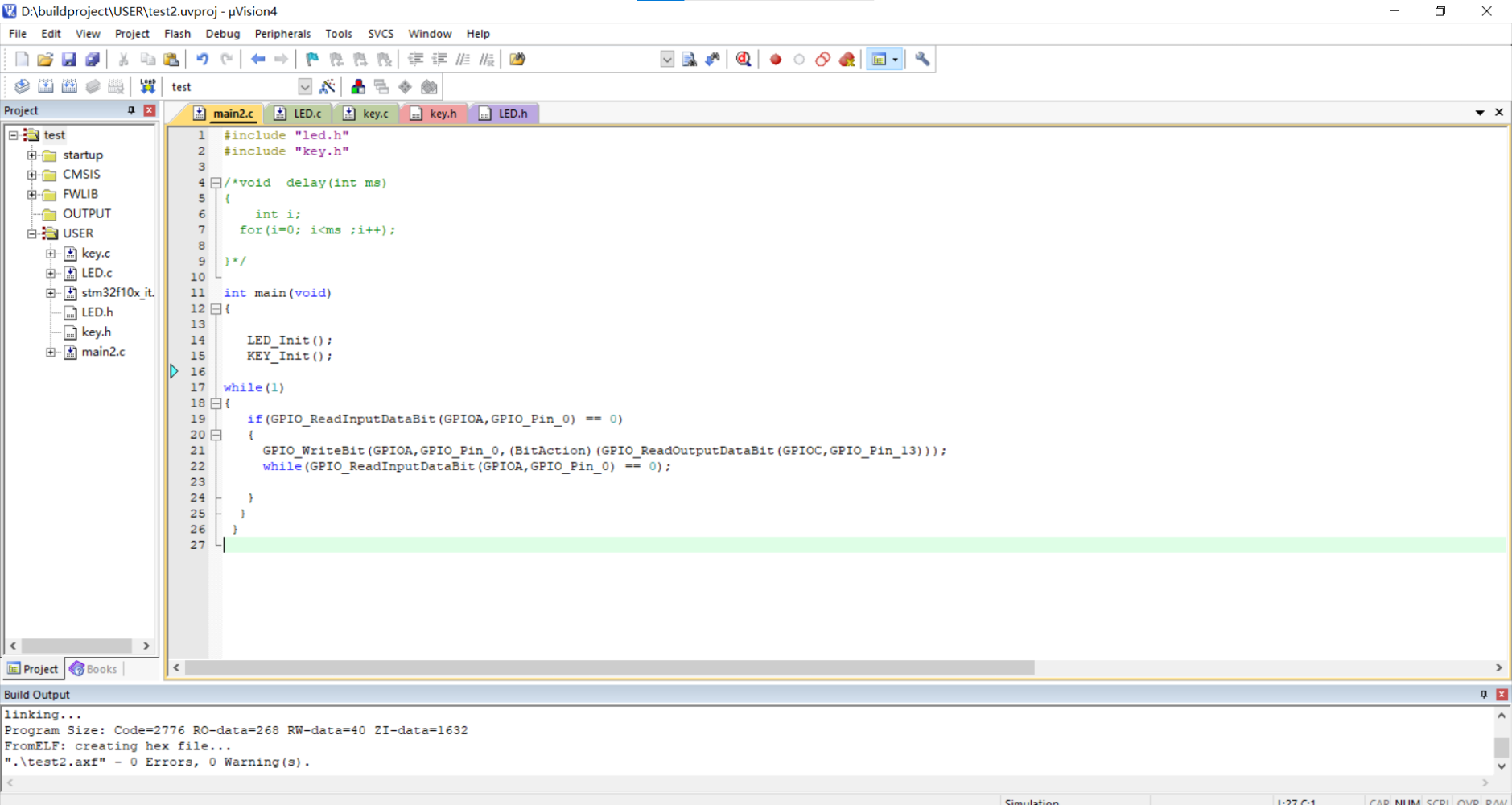1512x805 pixels.
Task: Indent selected text icon
Action: (x=415, y=59)
